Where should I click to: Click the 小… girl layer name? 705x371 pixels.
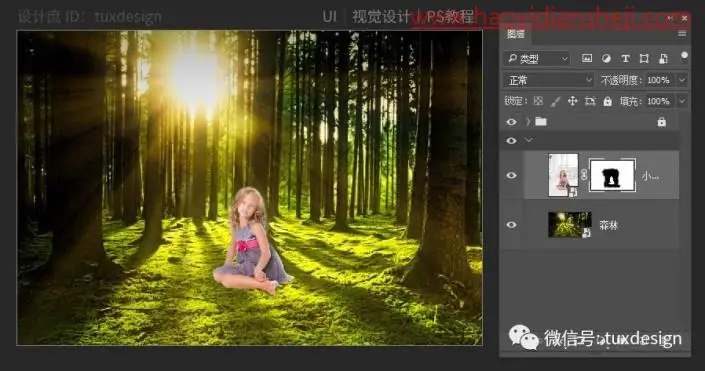[650, 176]
